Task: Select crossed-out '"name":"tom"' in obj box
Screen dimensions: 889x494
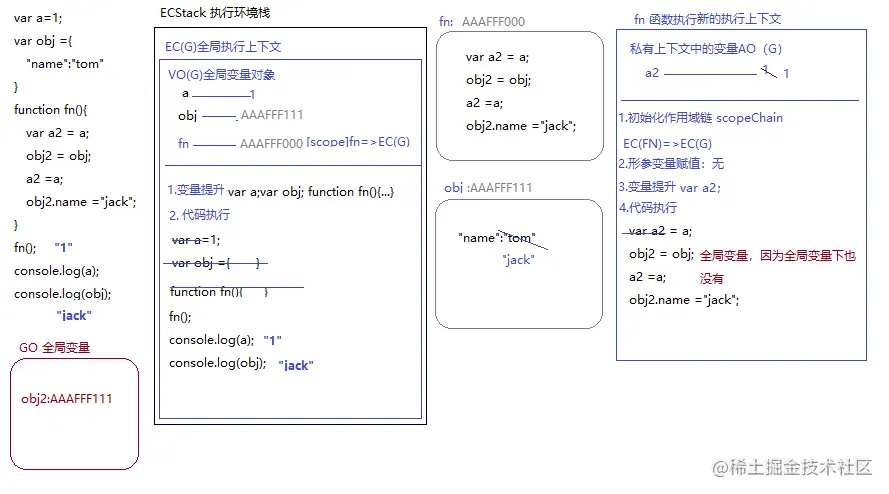Action: [x=497, y=238]
